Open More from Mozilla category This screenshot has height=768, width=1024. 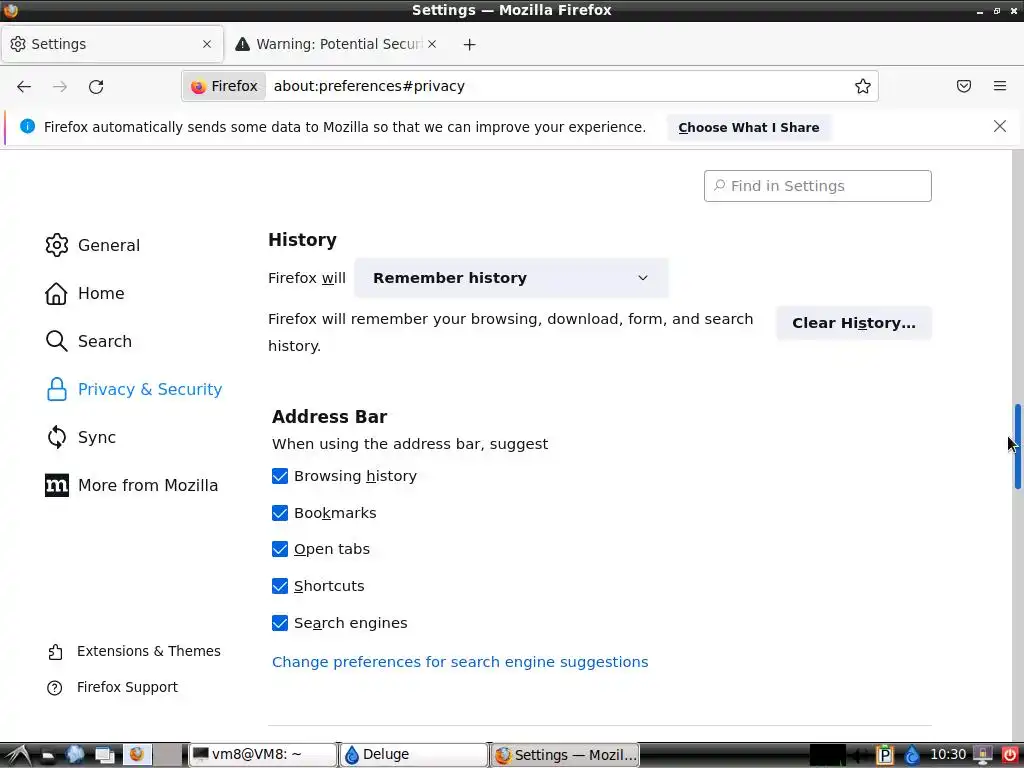[131, 485]
